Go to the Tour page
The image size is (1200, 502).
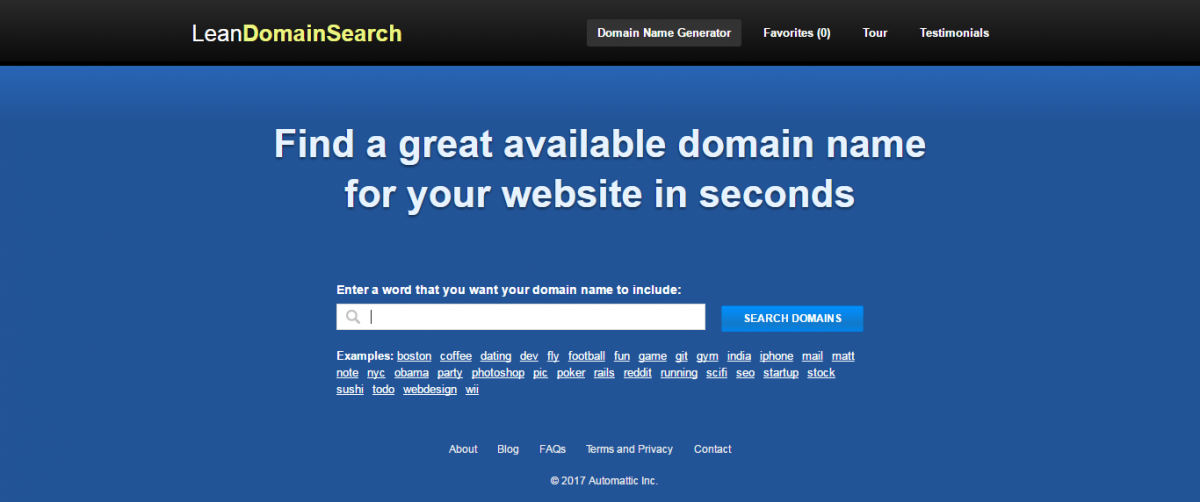coord(875,33)
